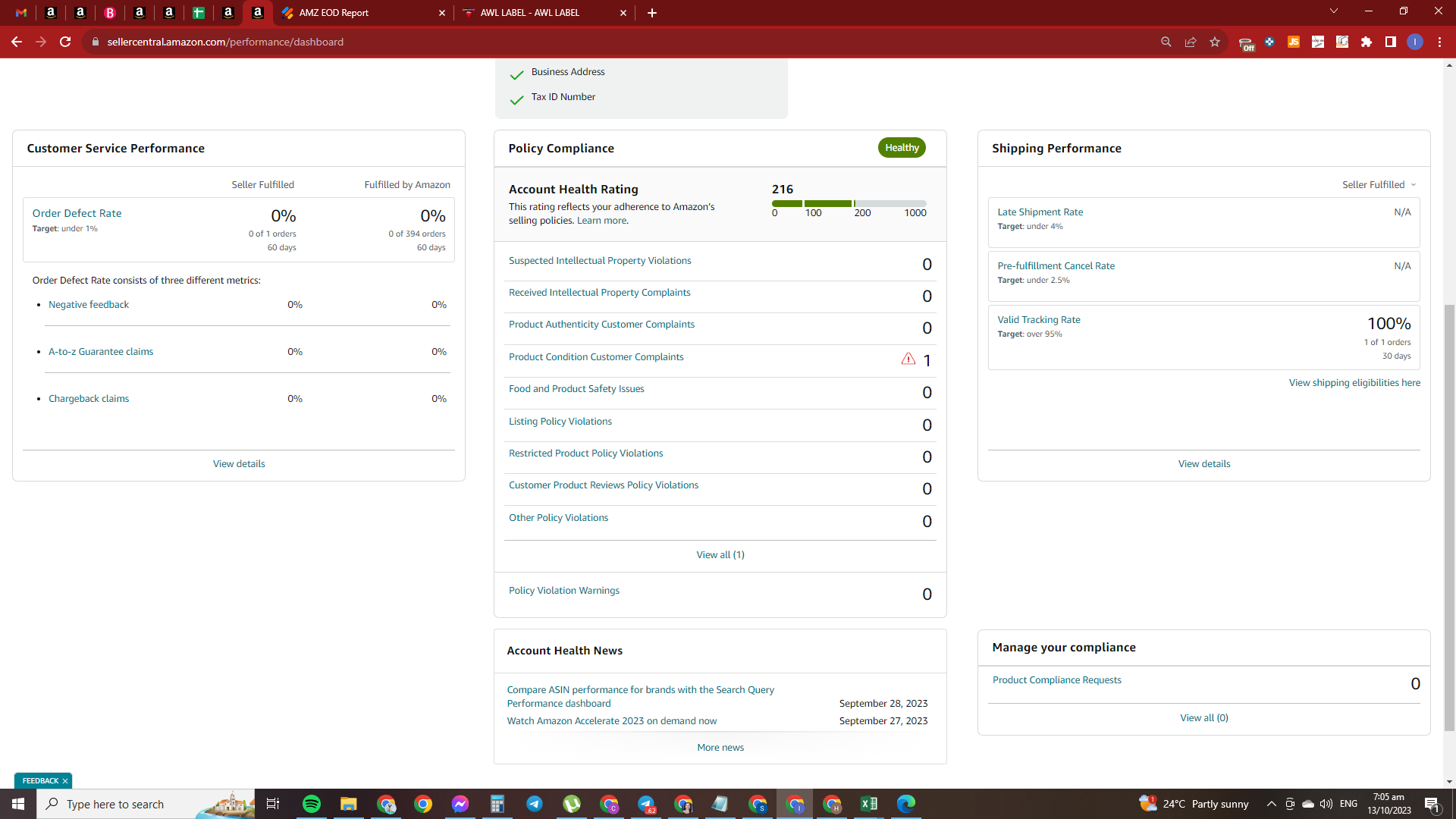Image resolution: width=1456 pixels, height=819 pixels.
Task: Open Telegram with 62 badge in taskbar
Action: [x=647, y=804]
